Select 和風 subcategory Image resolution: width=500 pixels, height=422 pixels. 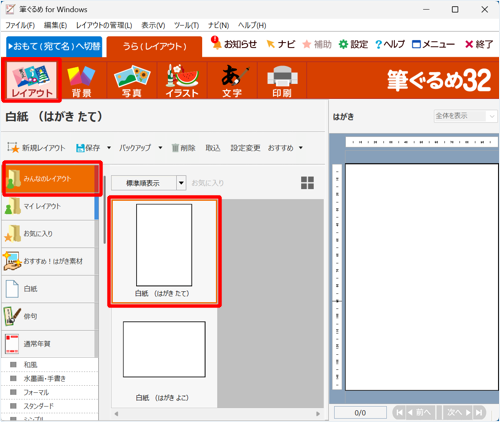pos(49,365)
